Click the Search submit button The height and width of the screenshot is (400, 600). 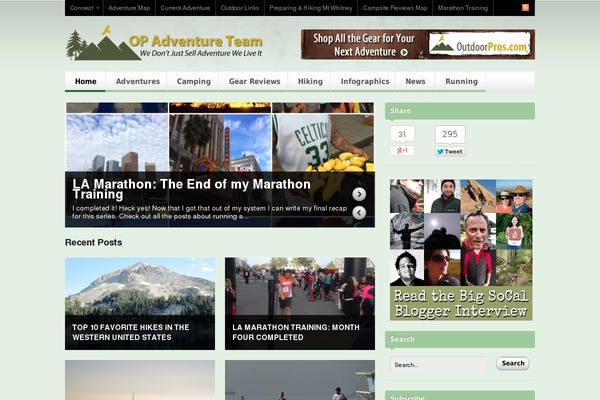click(513, 363)
